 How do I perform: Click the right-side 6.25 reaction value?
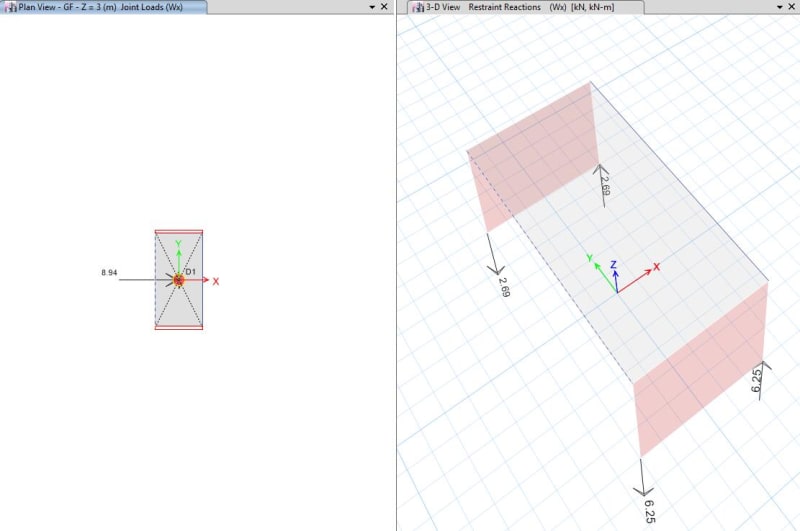click(x=756, y=381)
